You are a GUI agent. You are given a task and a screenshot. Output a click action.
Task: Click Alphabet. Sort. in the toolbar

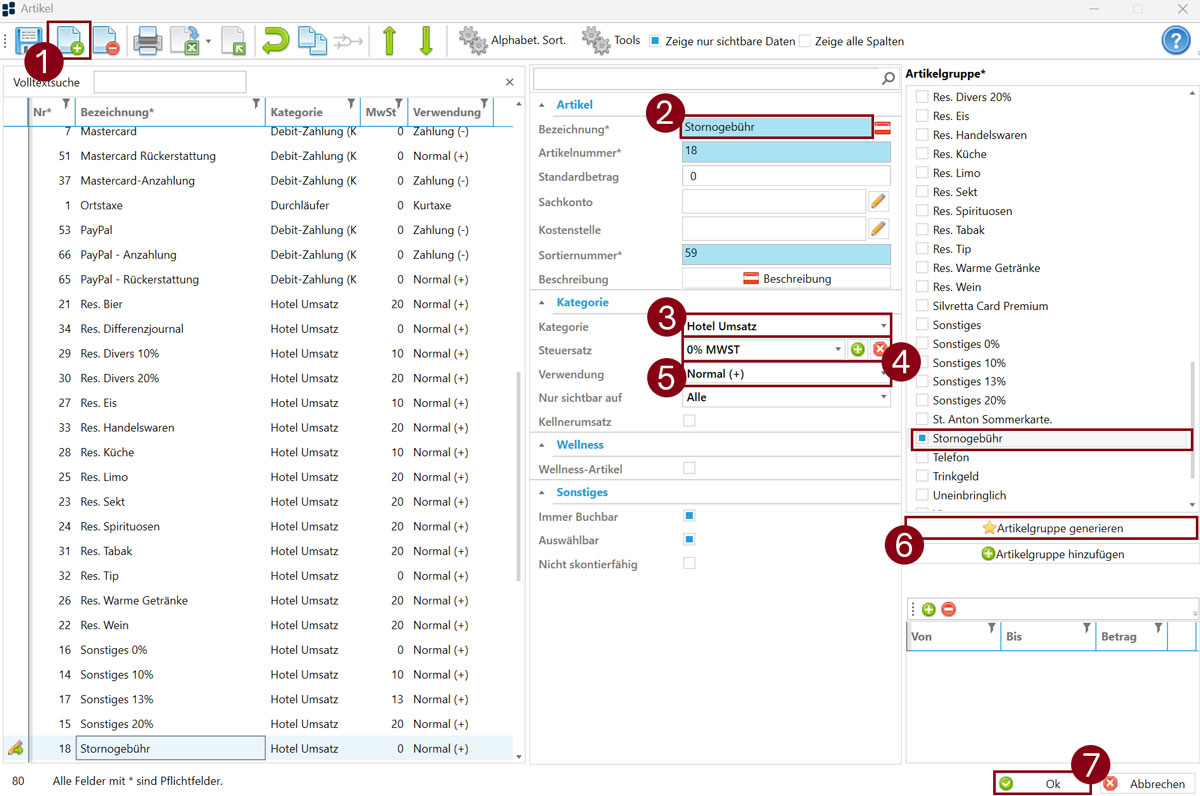coord(513,41)
